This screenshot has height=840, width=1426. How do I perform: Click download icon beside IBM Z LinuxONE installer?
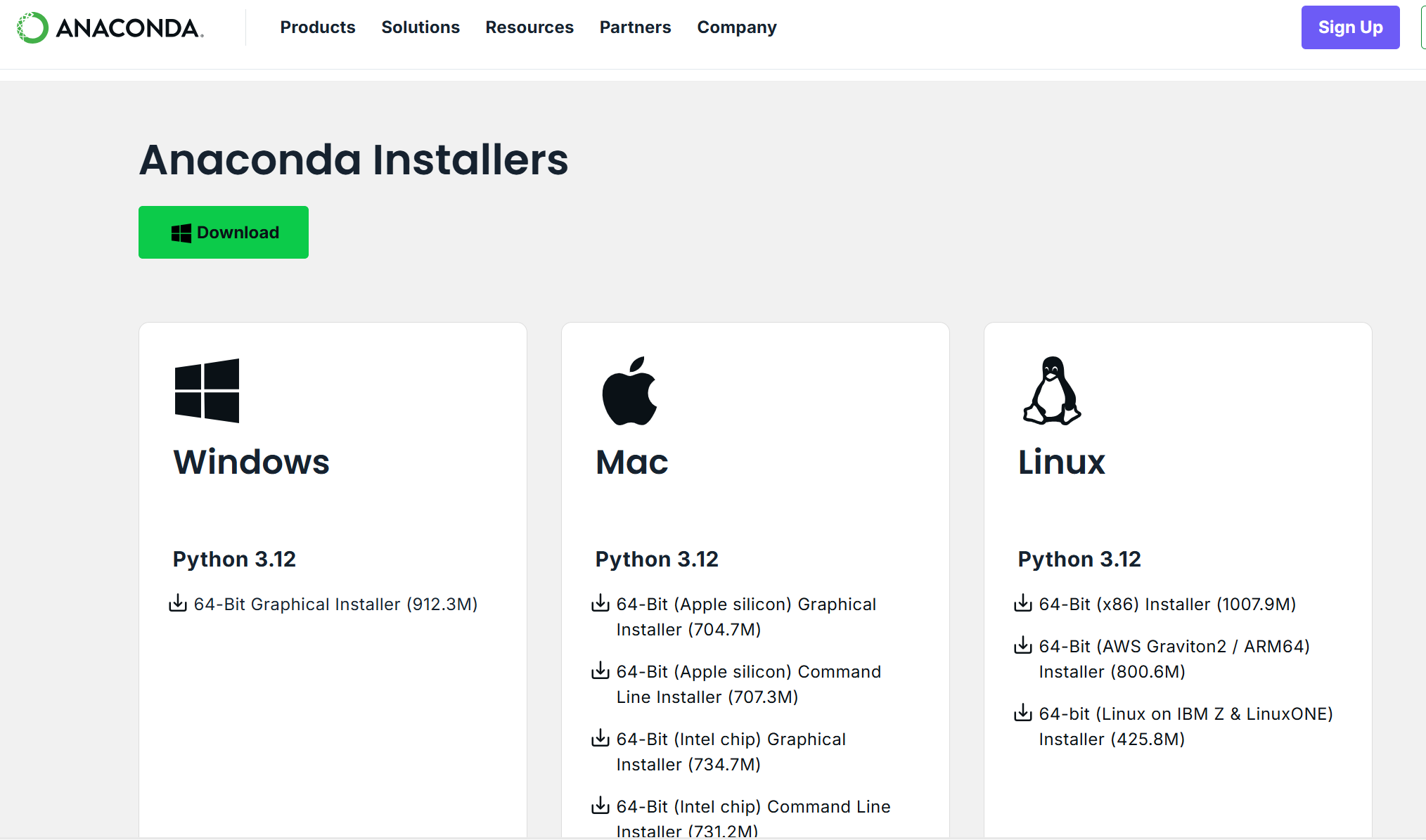click(1023, 713)
